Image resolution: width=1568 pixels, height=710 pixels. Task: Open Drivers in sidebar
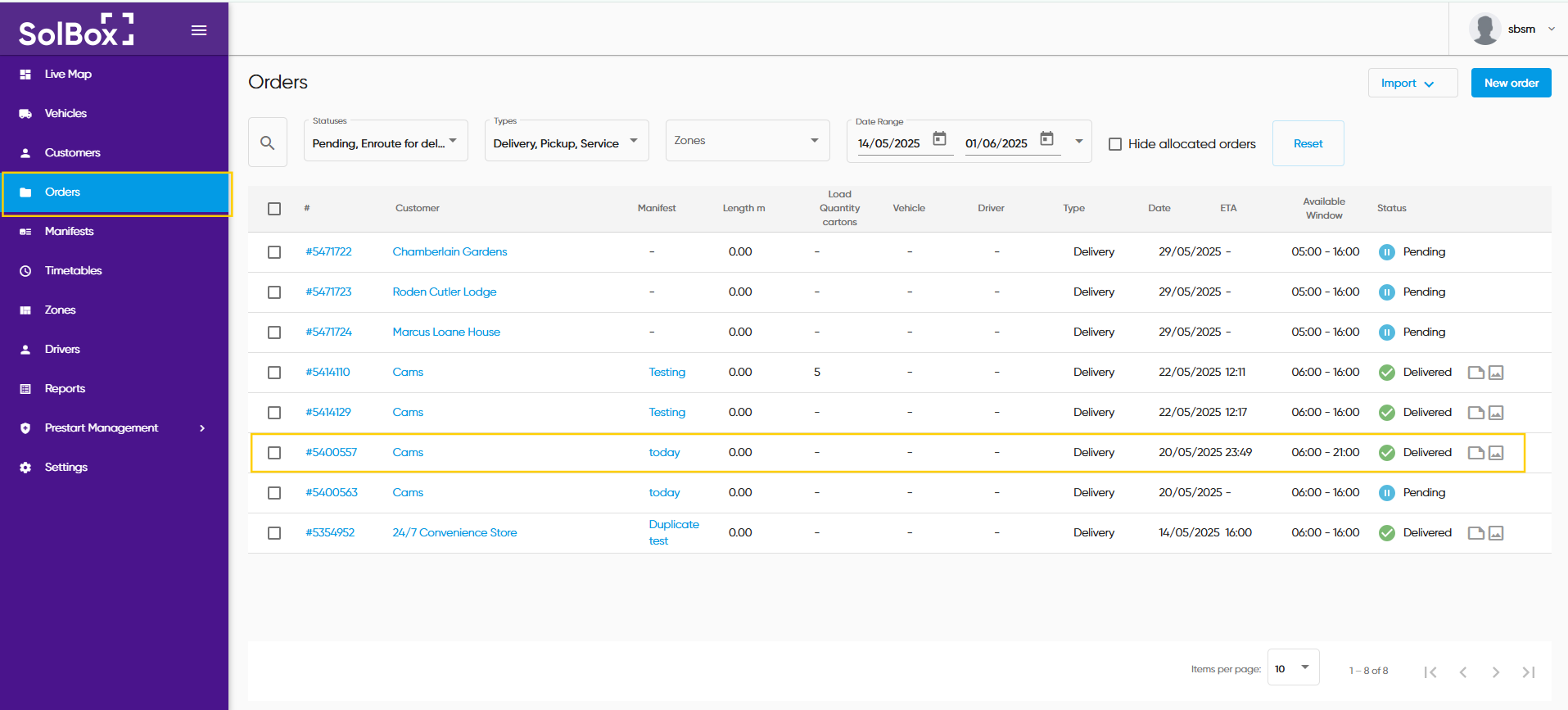[115, 349]
